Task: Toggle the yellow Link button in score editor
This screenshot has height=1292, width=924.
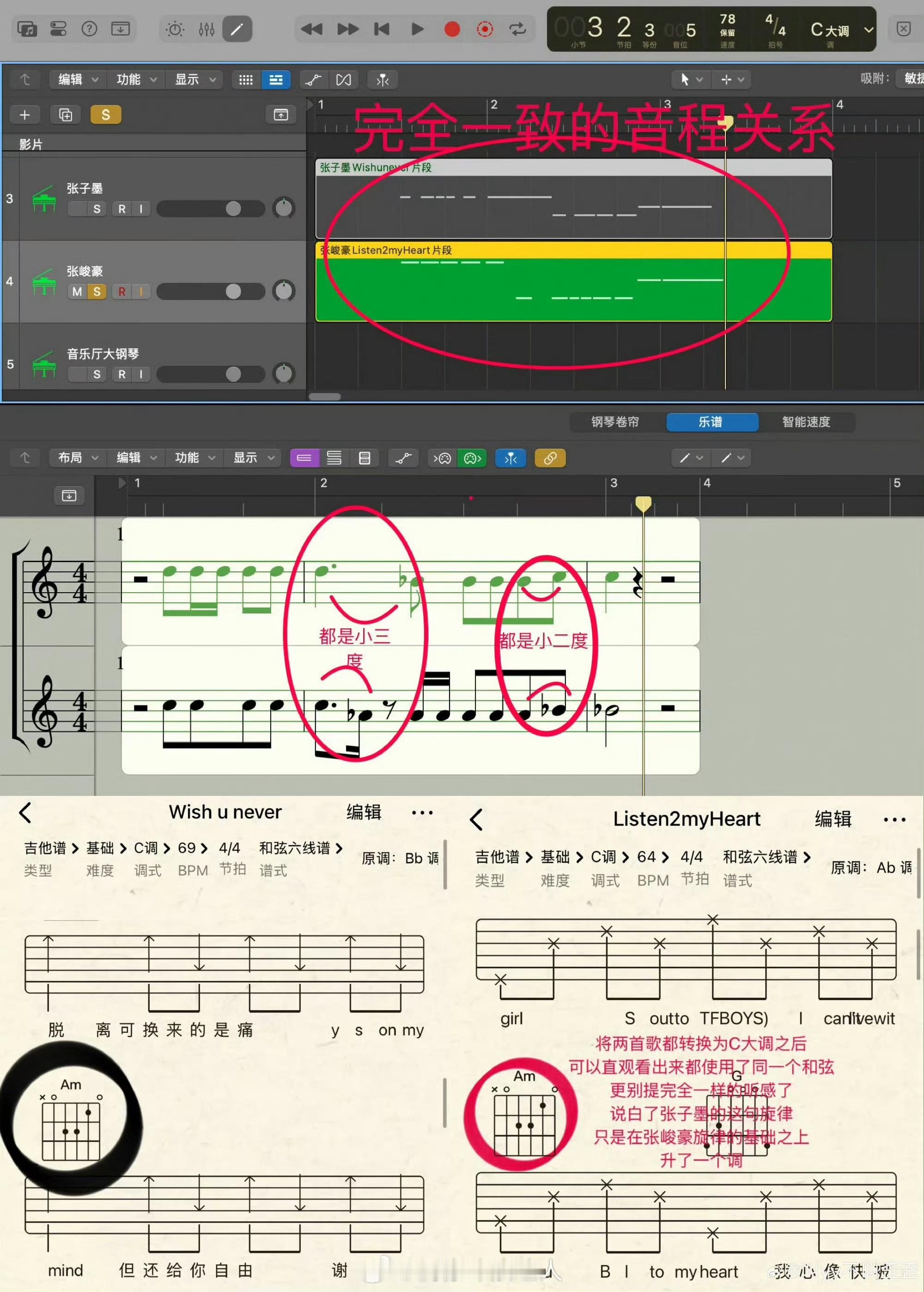Action: coord(550,458)
